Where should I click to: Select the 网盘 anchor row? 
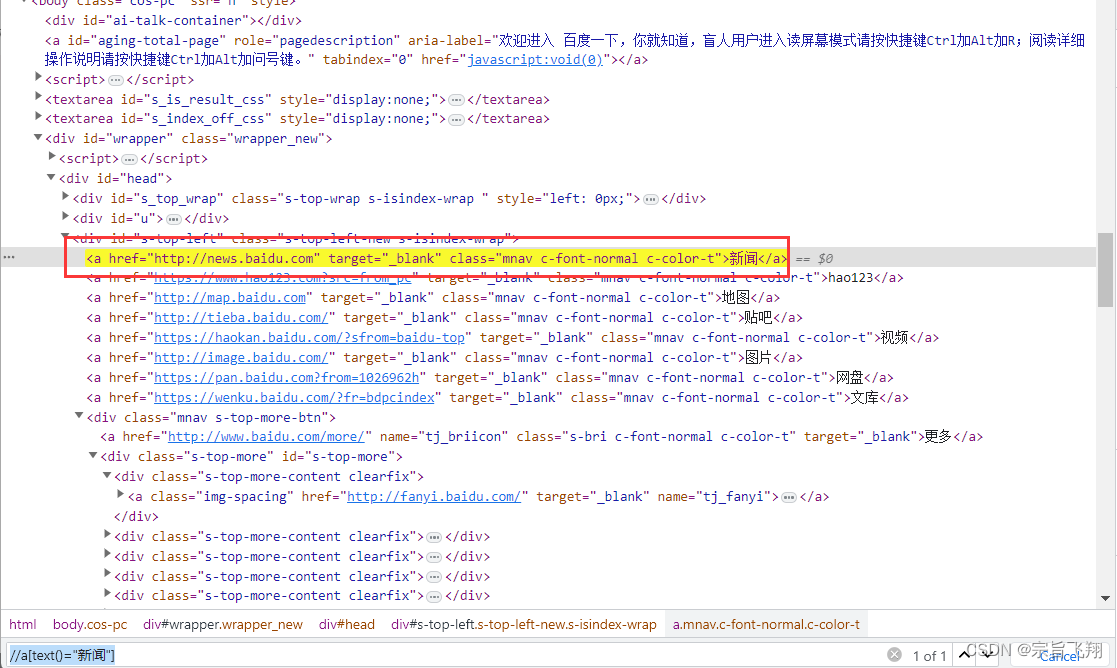[x=489, y=377]
